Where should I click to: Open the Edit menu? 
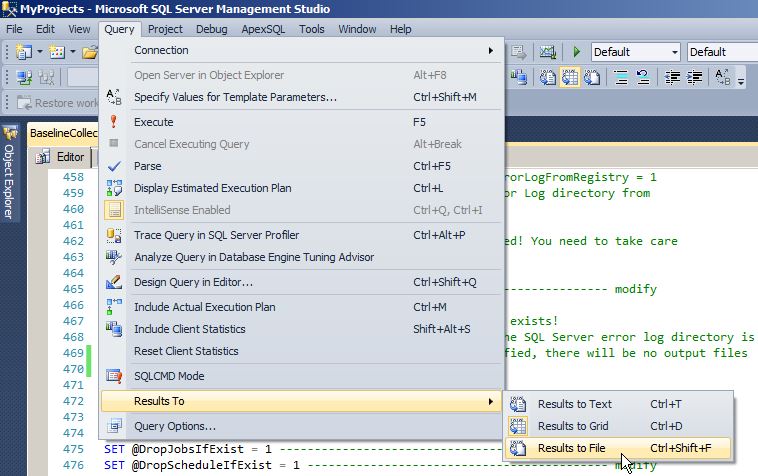pyautogui.click(x=45, y=29)
